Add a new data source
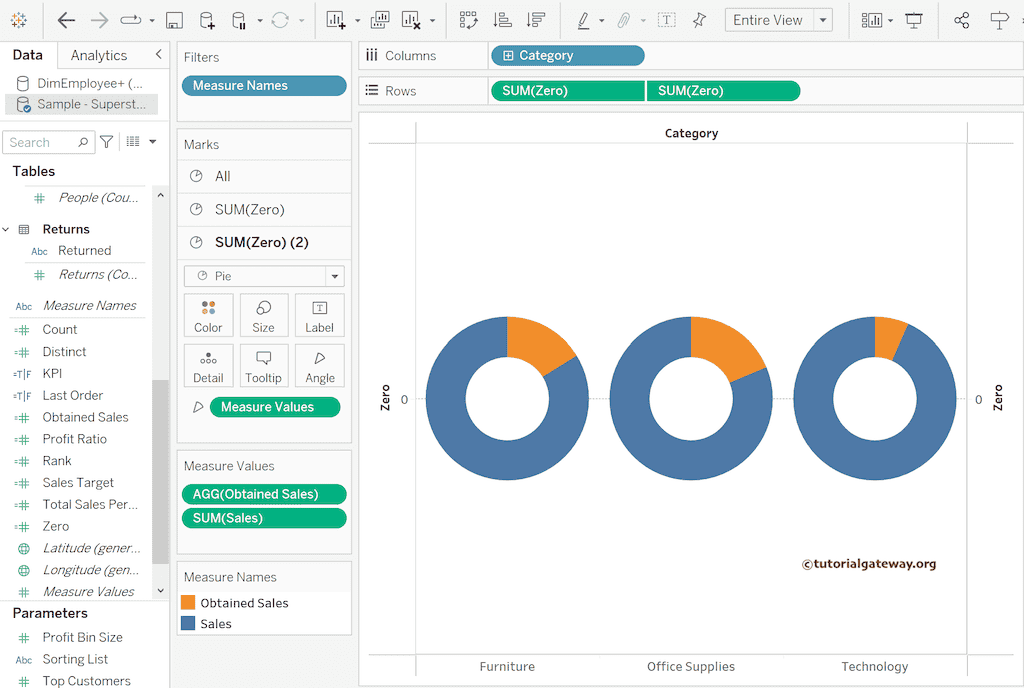 click(x=207, y=20)
